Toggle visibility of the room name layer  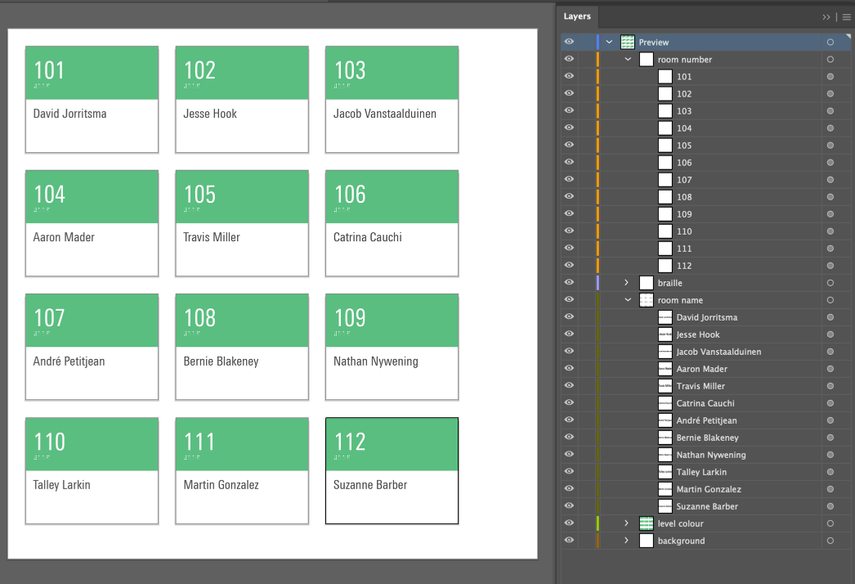[568, 299]
